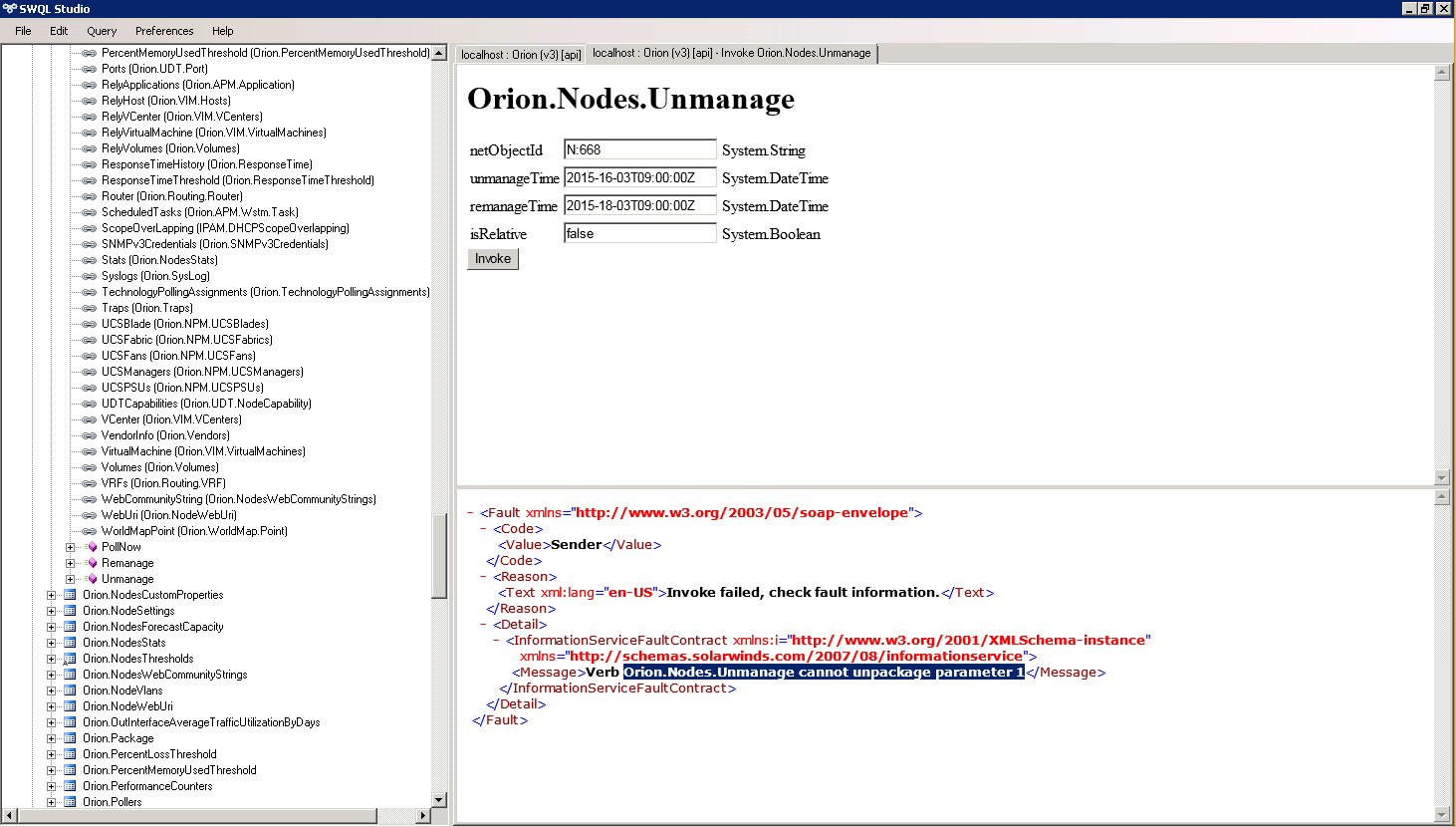The width and height of the screenshot is (1456, 827).
Task: Click the verb icon for Unmanage in tree
Action: tap(92, 579)
